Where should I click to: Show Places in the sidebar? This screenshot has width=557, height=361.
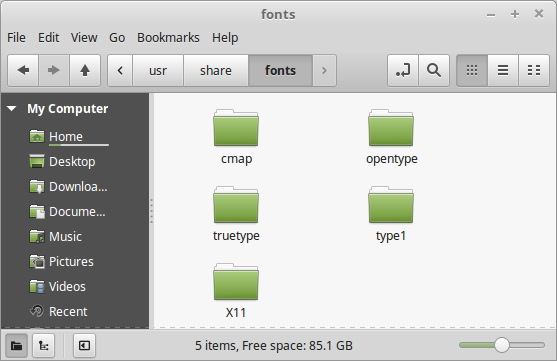tap(16, 345)
